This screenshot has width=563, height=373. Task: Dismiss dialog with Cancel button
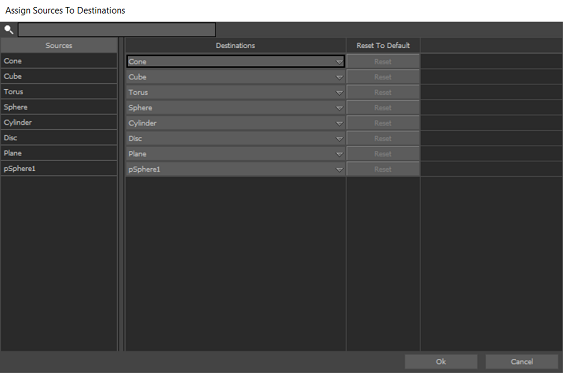[522, 362]
